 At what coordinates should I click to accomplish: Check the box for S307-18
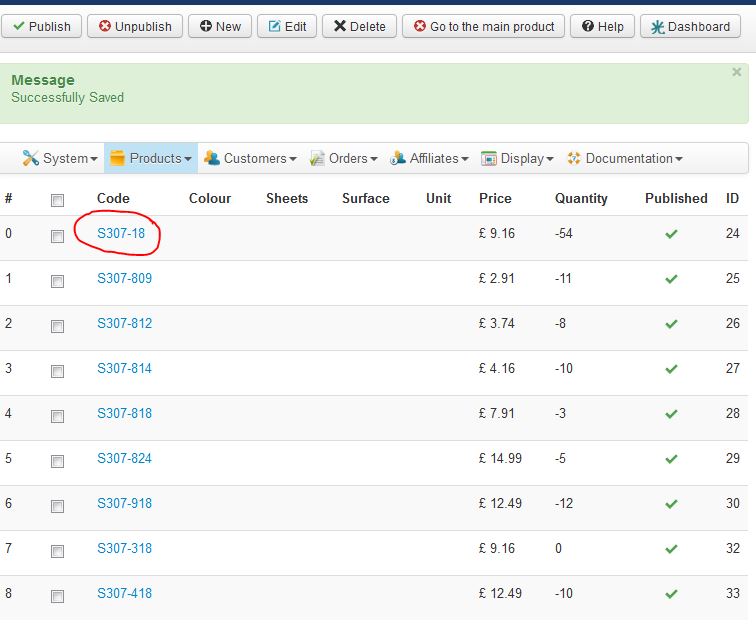click(x=57, y=236)
